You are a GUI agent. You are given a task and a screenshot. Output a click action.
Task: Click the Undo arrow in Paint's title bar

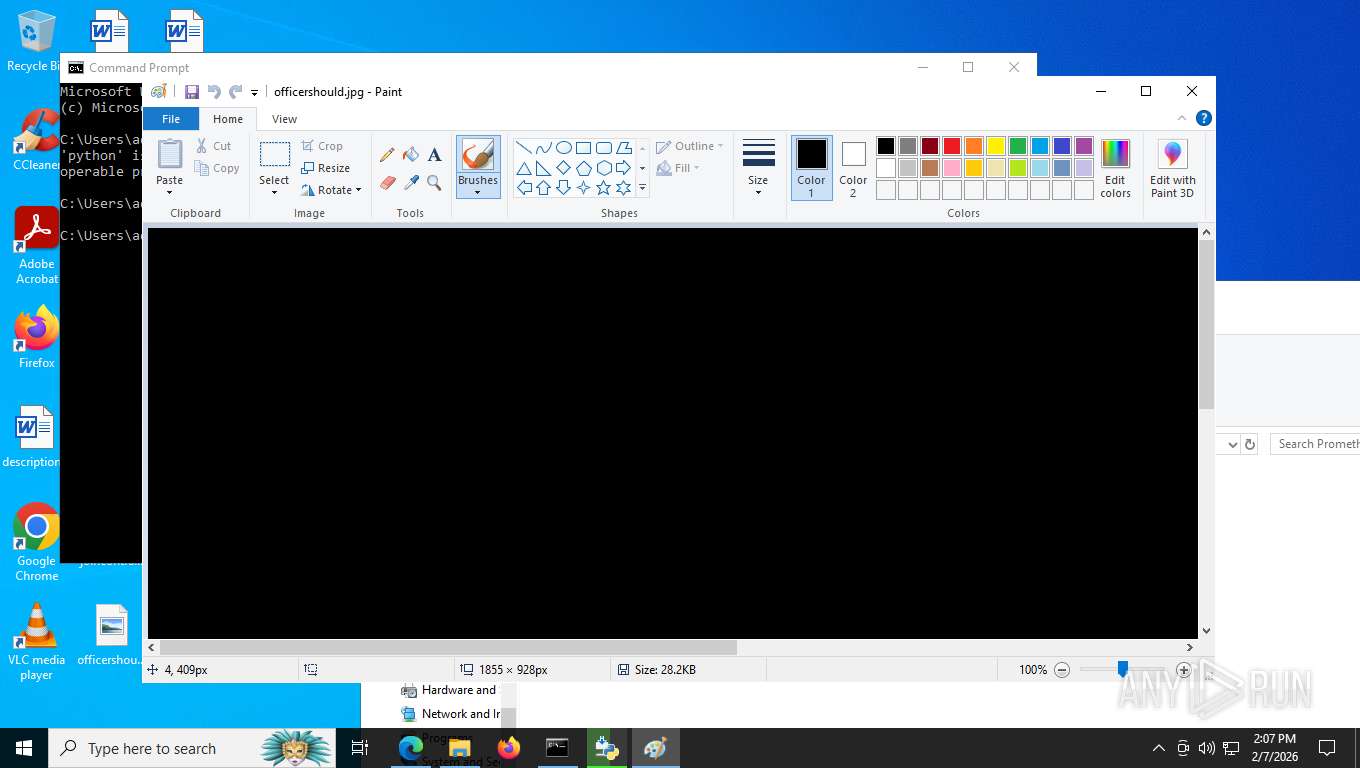pos(214,92)
